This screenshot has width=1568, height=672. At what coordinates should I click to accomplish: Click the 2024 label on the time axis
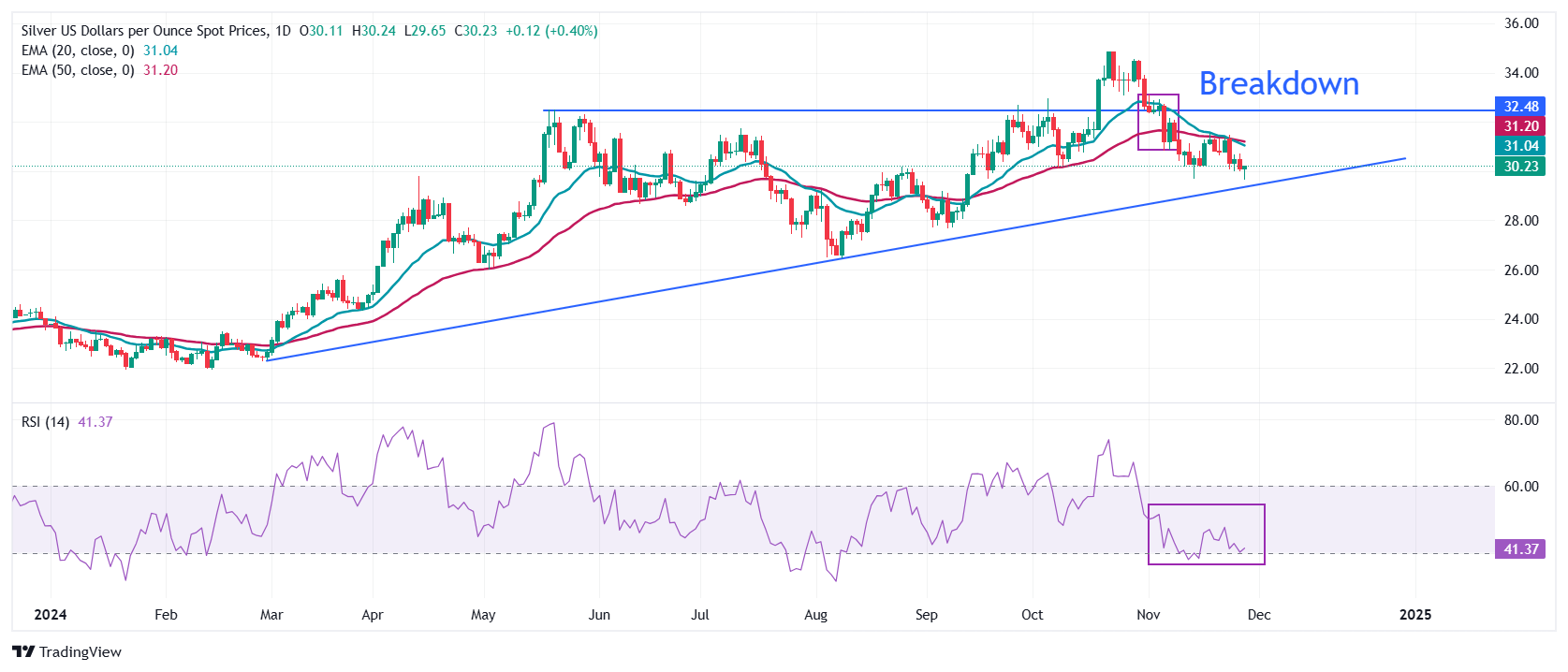point(51,615)
